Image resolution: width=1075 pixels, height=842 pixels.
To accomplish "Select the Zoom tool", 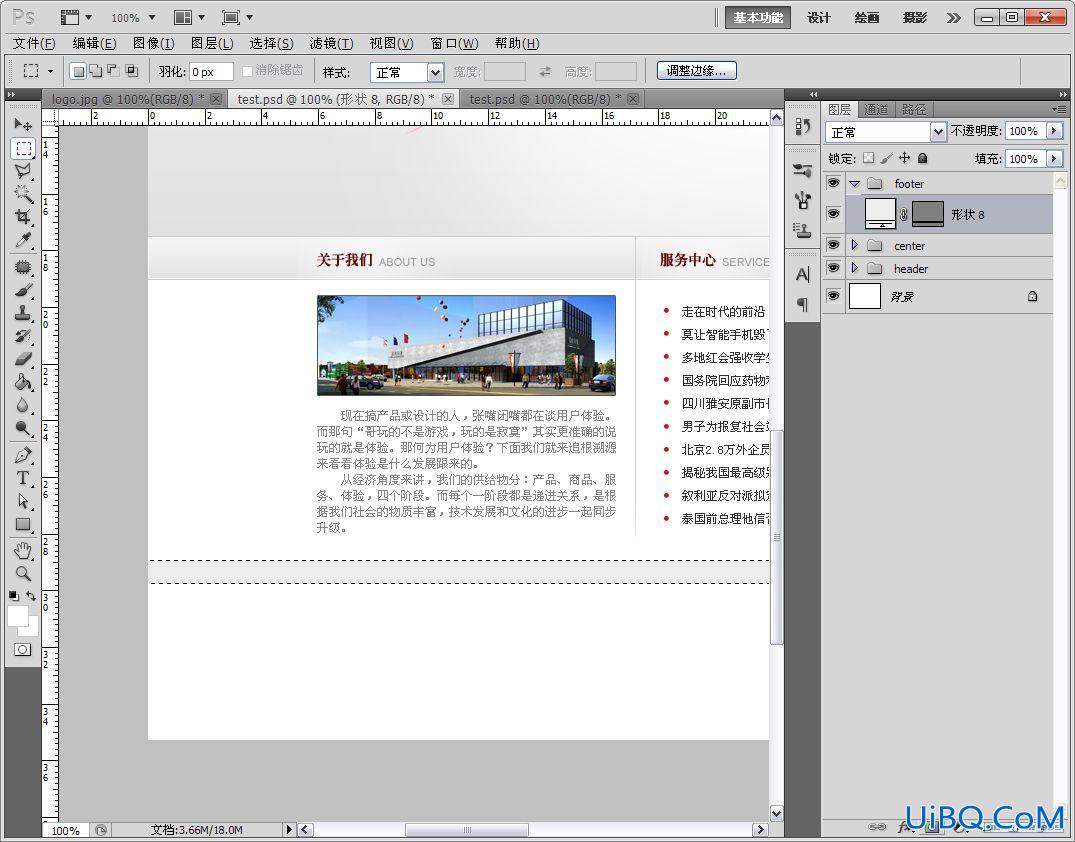I will pos(23,573).
